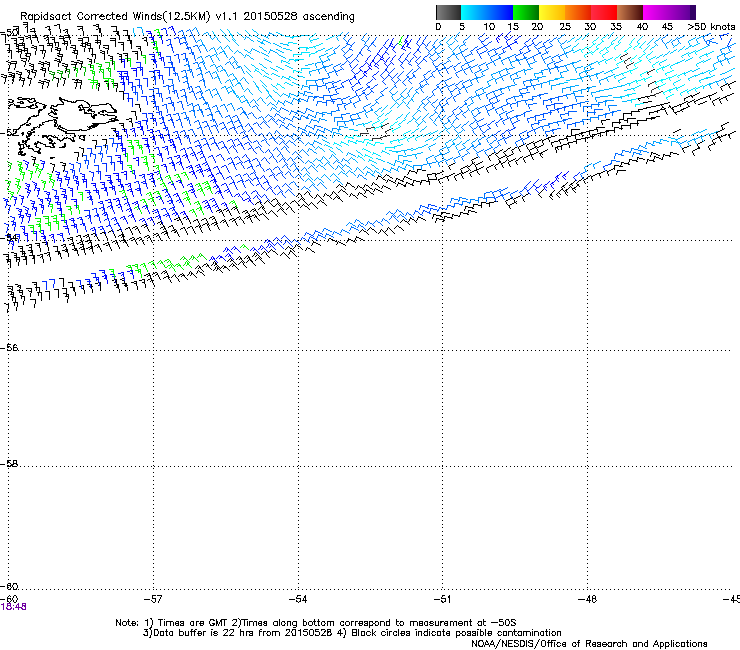
Task: Click the note line about Data buffer 22 hrs
Action: pos(352,633)
